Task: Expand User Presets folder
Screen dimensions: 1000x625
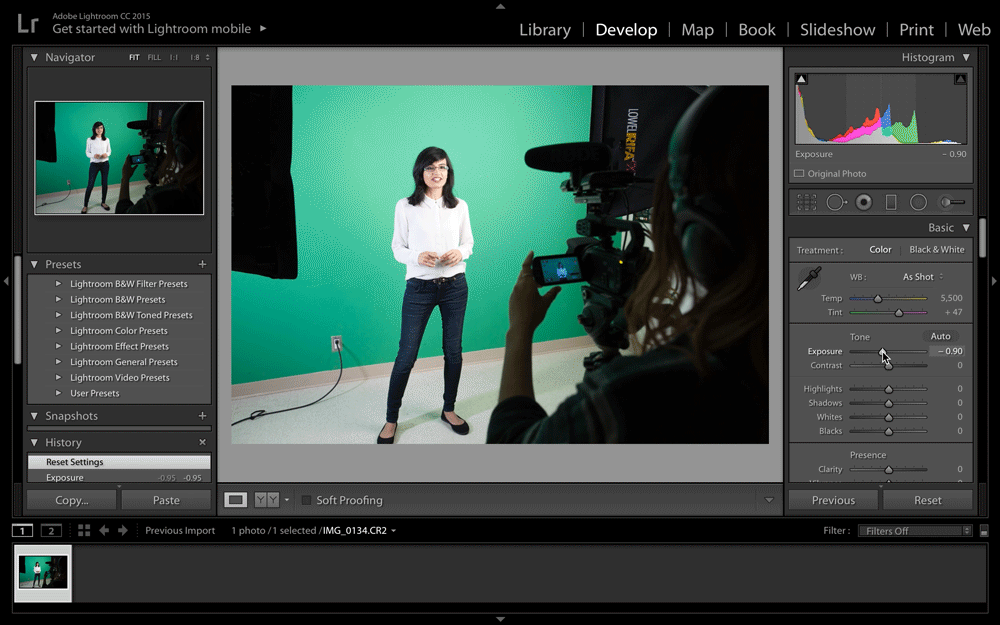Action: click(58, 393)
